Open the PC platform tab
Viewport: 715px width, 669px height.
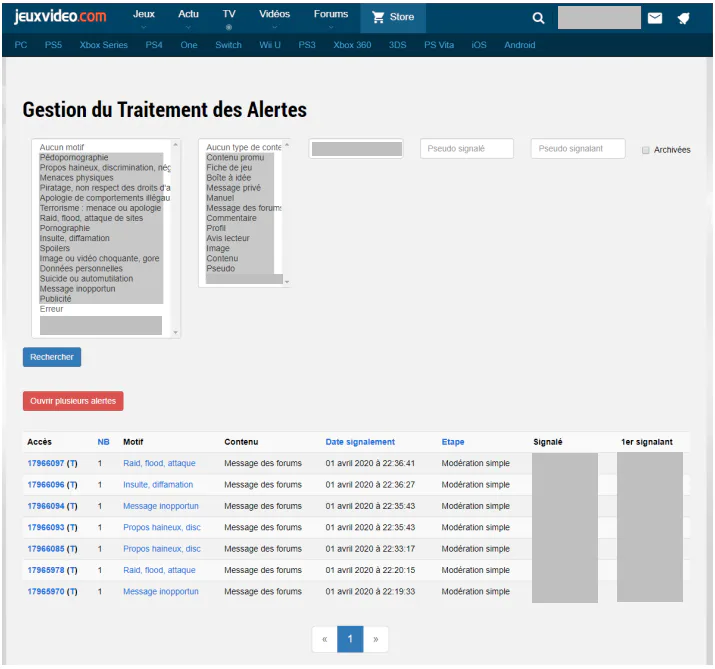pyautogui.click(x=21, y=45)
